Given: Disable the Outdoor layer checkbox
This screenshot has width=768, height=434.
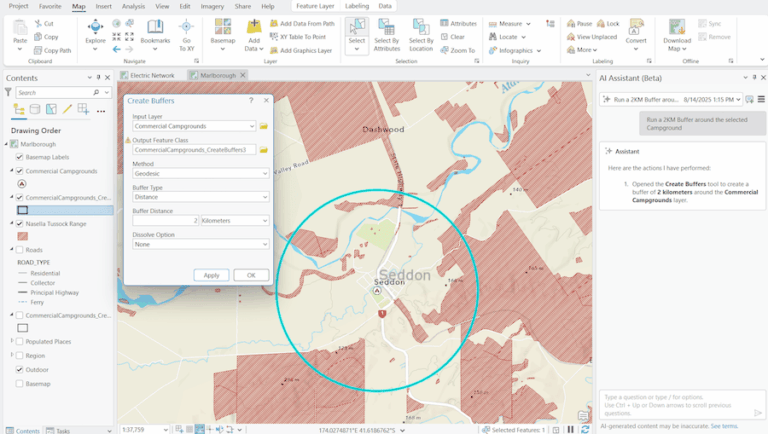Looking at the screenshot, I should point(20,370).
